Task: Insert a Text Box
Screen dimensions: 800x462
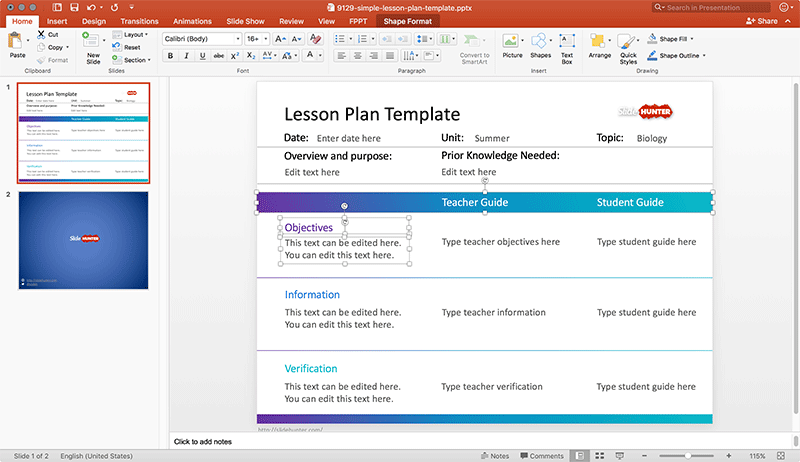Action: pos(567,48)
